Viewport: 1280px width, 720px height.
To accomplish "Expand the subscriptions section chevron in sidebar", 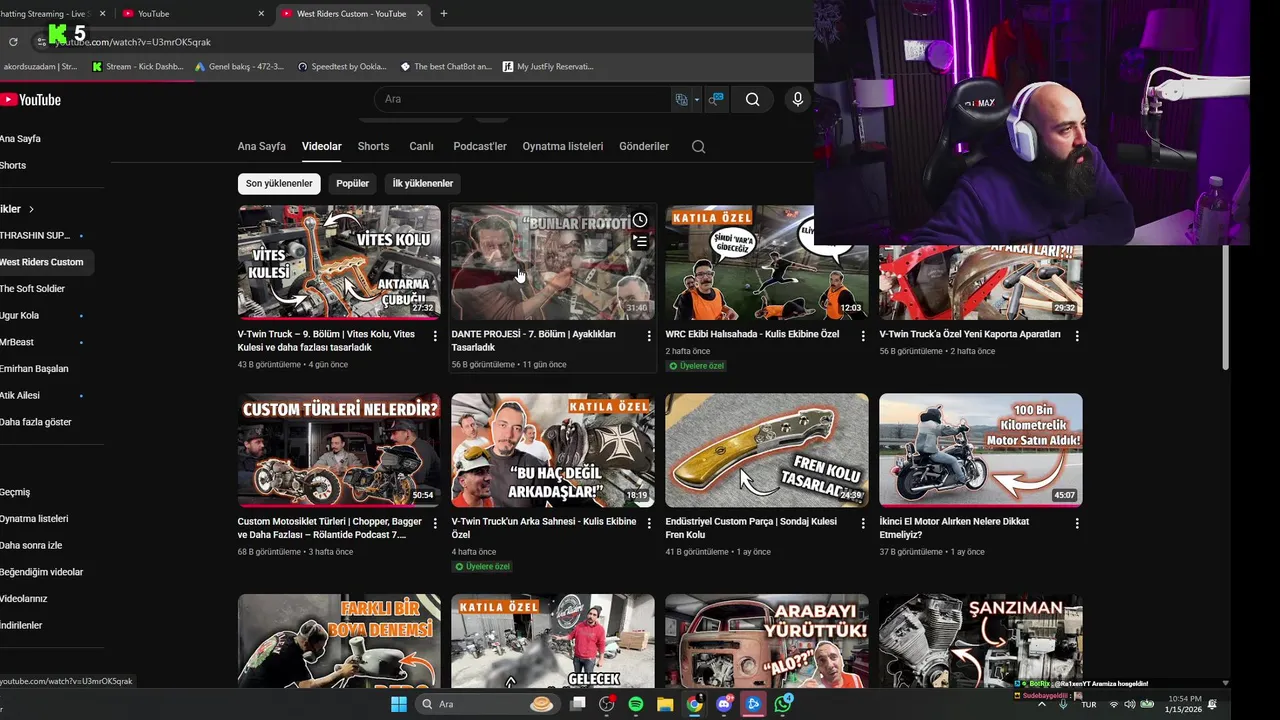I will click(x=31, y=209).
